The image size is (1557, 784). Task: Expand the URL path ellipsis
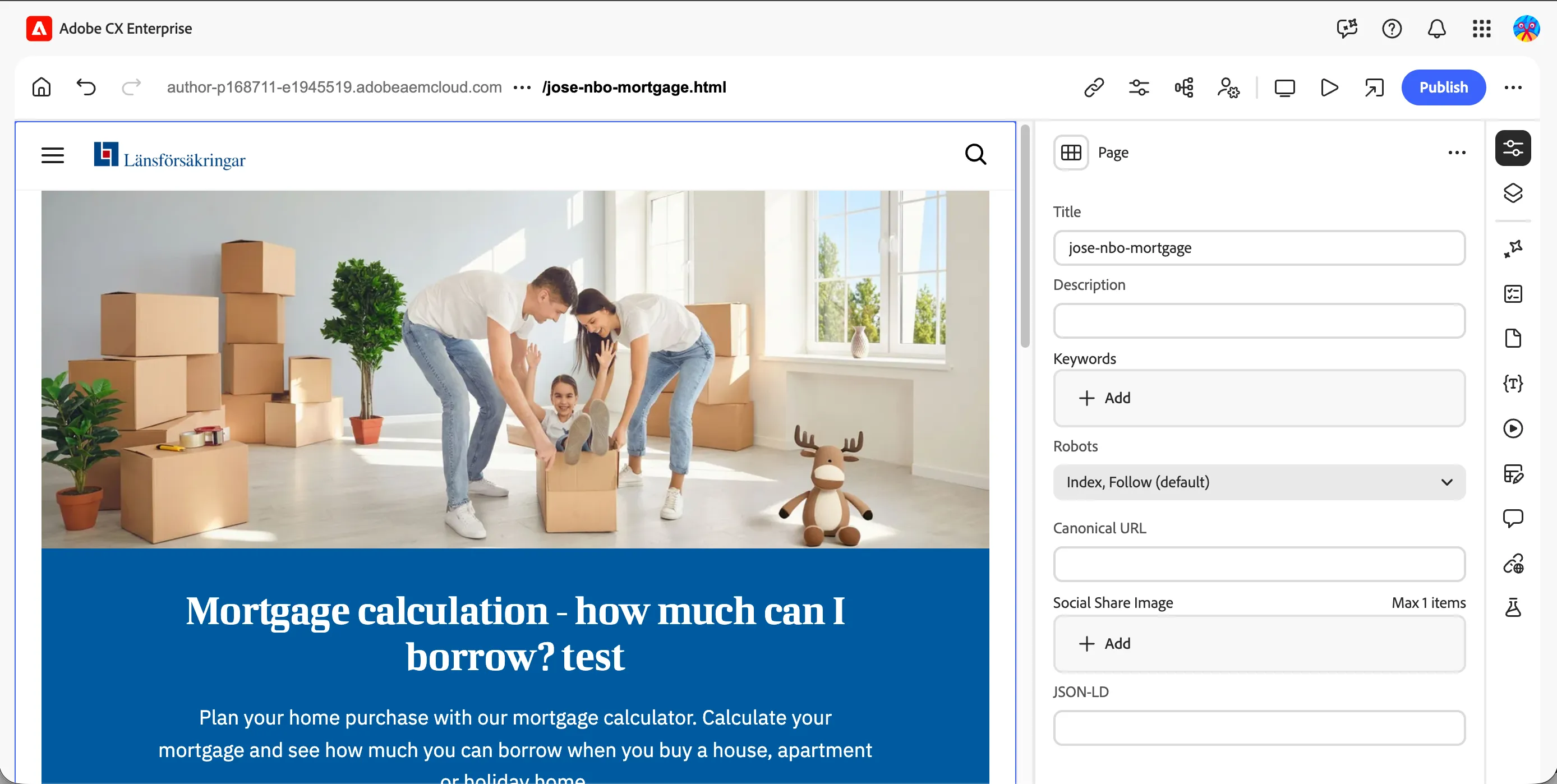pos(522,87)
